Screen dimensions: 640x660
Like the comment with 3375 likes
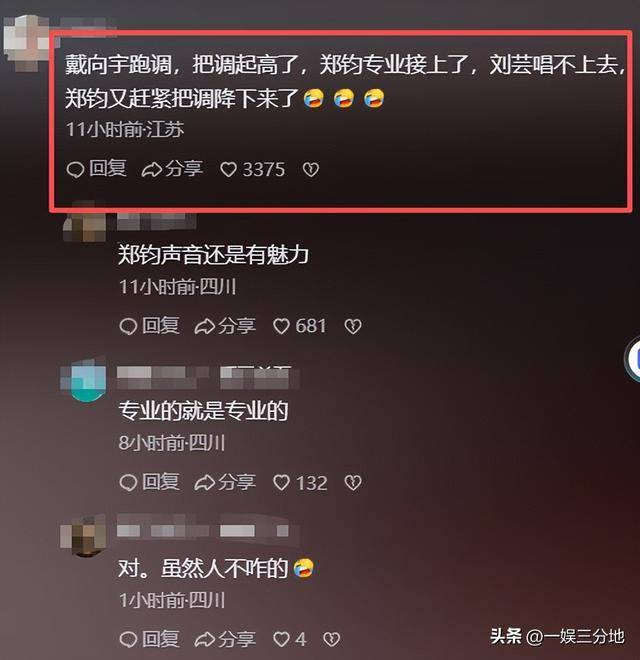253,169
